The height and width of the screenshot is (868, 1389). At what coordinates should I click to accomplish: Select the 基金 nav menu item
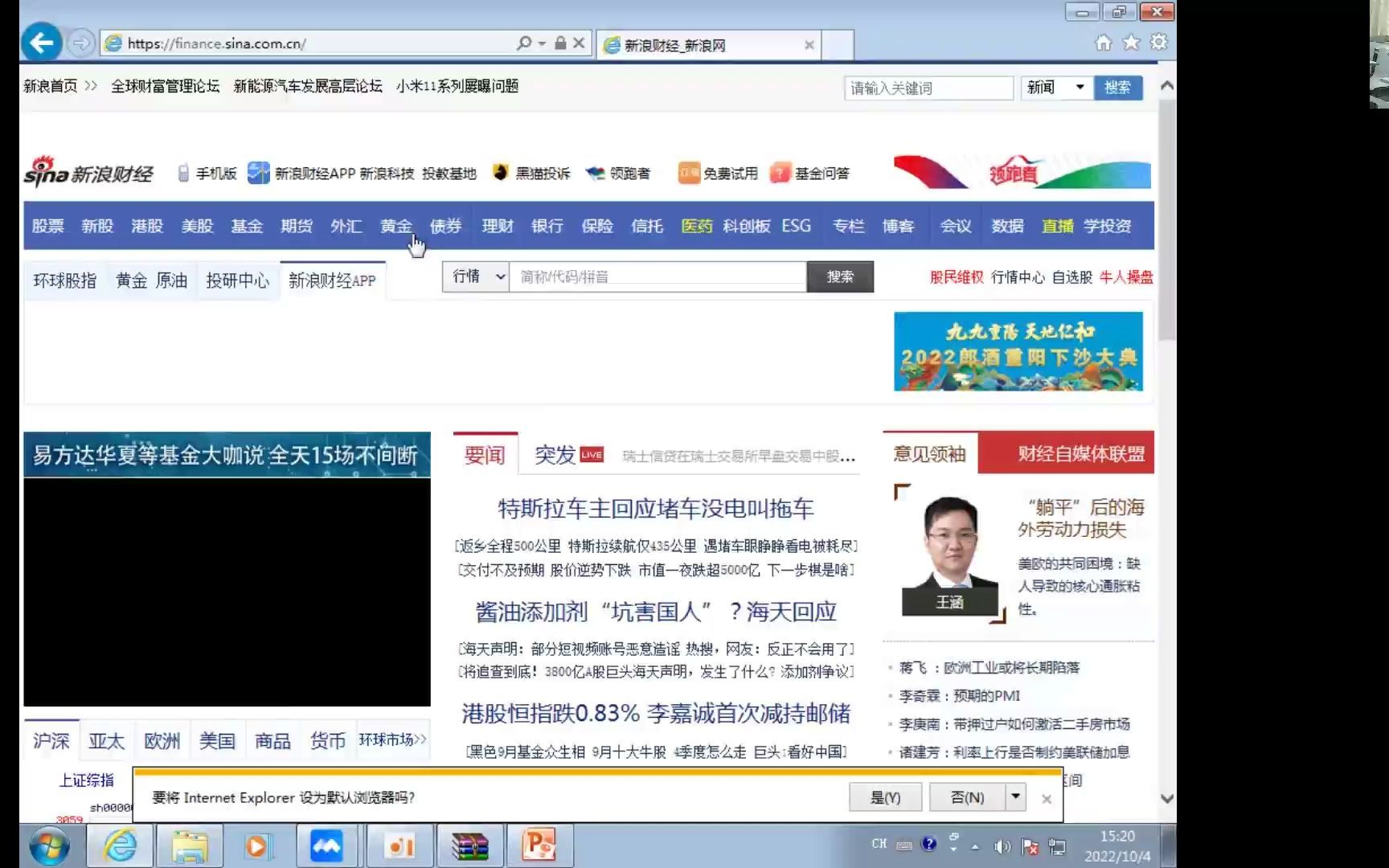pos(247,226)
